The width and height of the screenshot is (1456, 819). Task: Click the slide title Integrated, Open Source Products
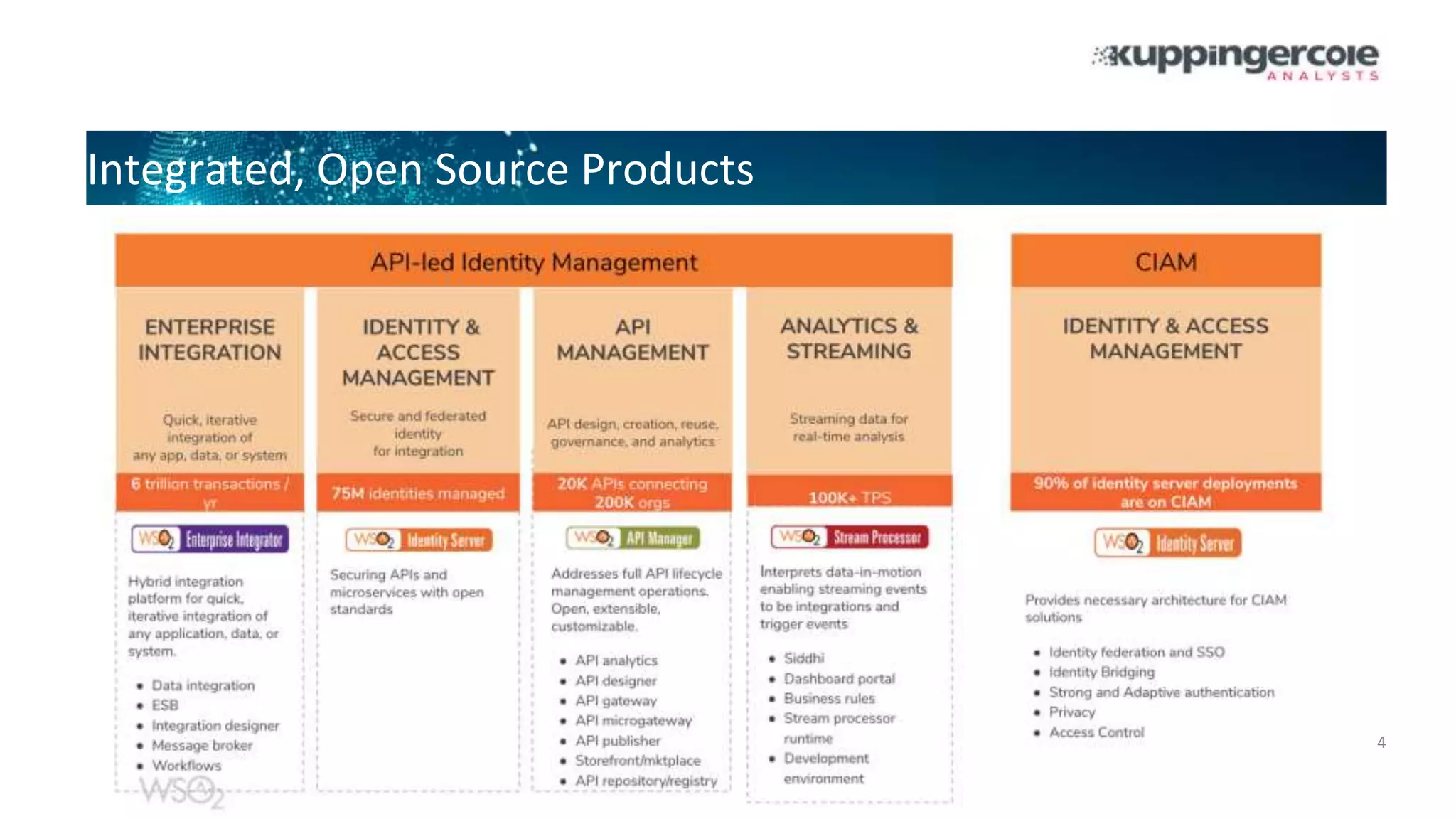point(420,170)
